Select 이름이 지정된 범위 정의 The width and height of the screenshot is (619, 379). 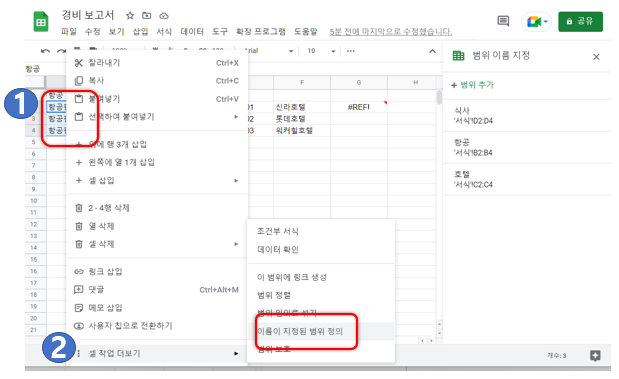click(321, 331)
